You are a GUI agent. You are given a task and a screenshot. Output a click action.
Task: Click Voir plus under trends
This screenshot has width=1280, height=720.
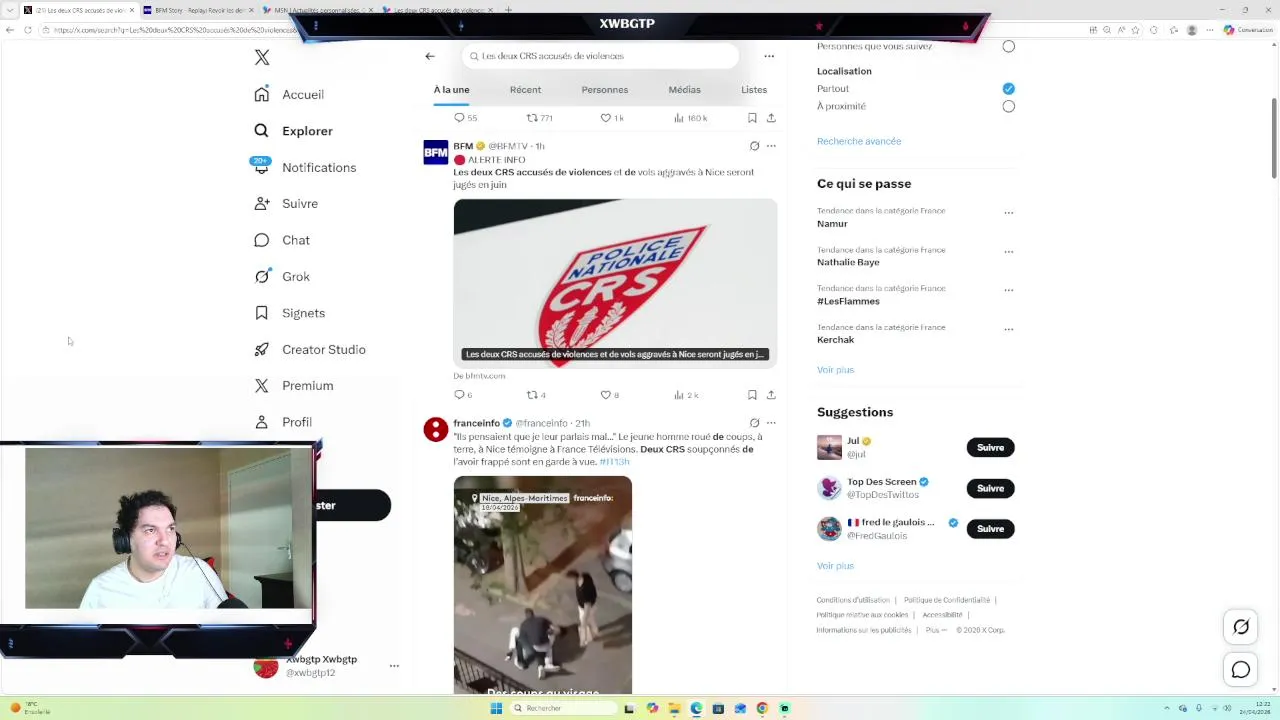[x=835, y=370]
